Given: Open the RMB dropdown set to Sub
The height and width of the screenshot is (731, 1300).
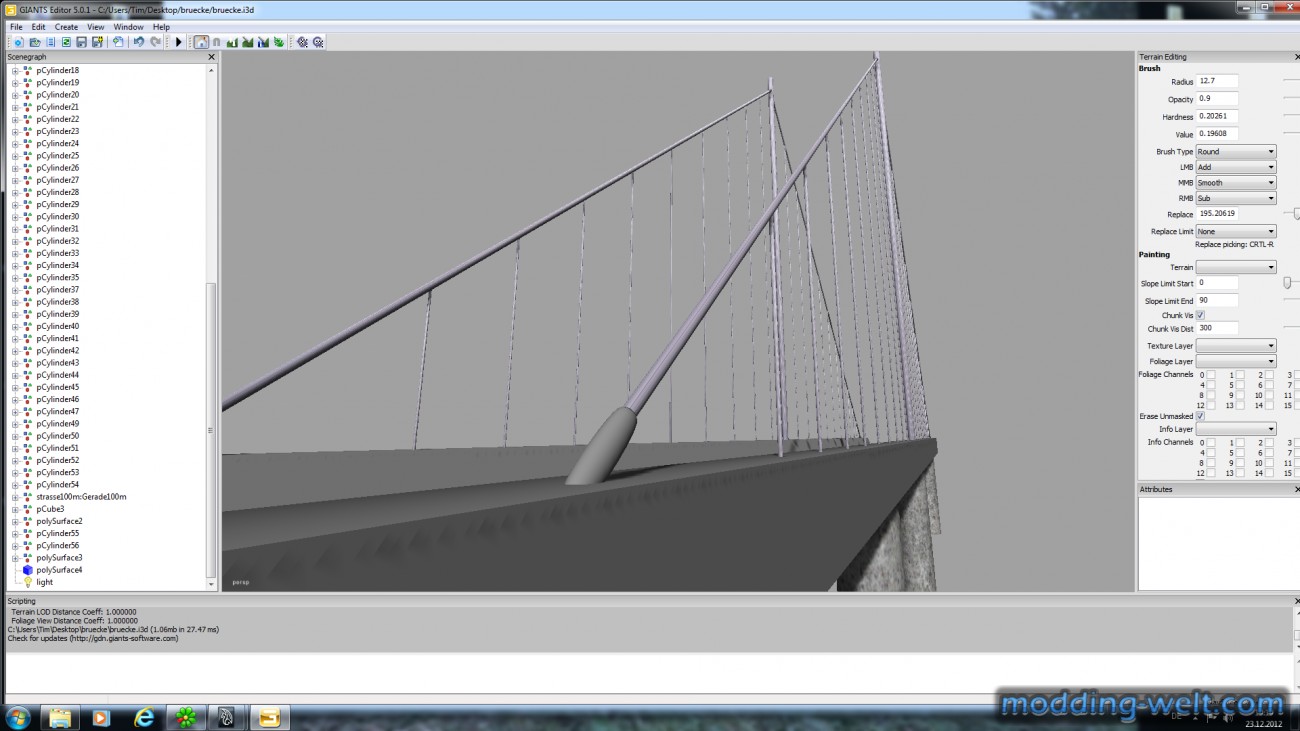Looking at the screenshot, I should pos(1236,198).
